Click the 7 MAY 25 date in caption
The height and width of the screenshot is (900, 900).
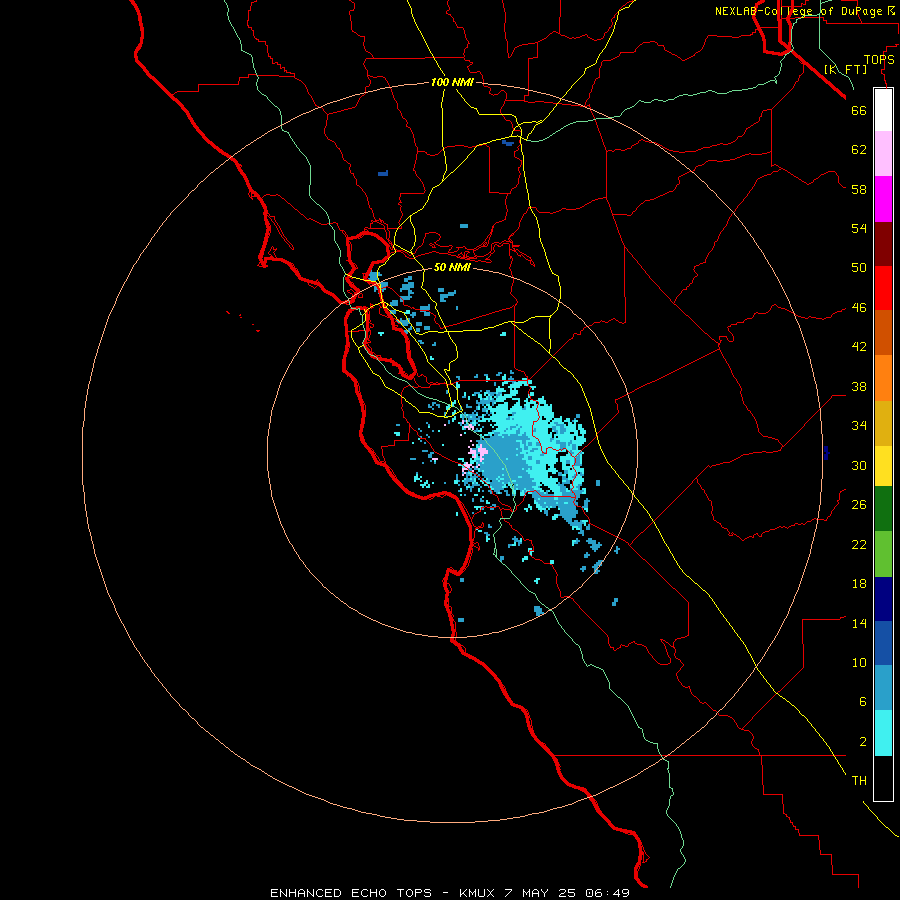[x=540, y=893]
